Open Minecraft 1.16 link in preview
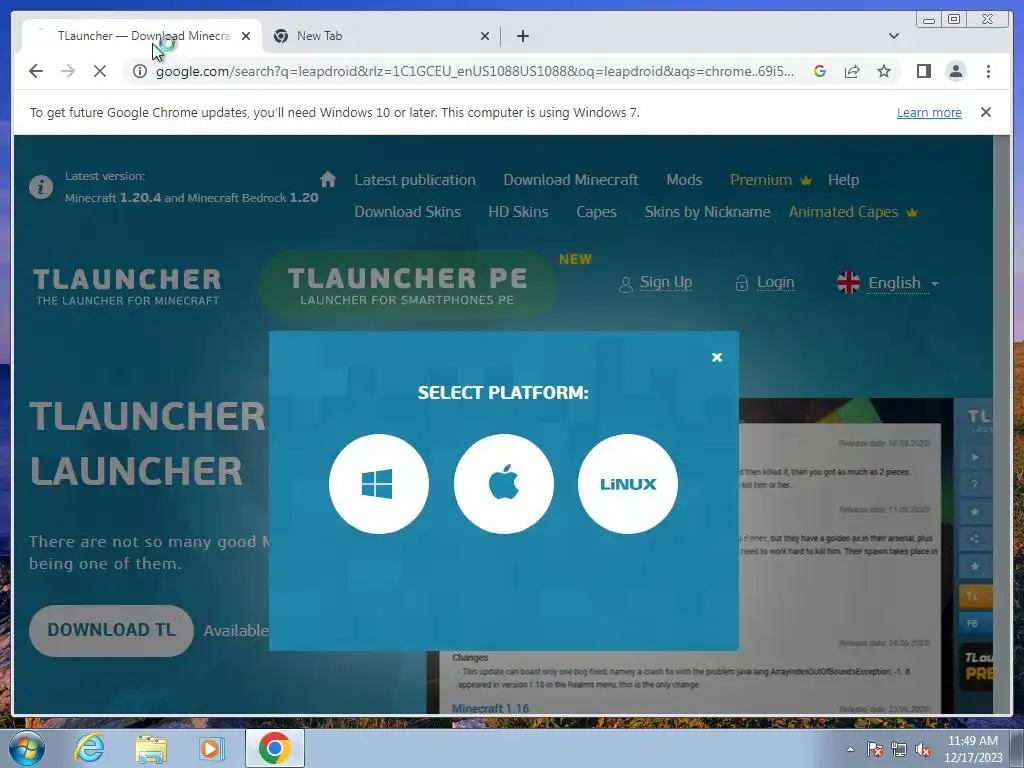This screenshot has height=768, width=1024. (x=490, y=708)
